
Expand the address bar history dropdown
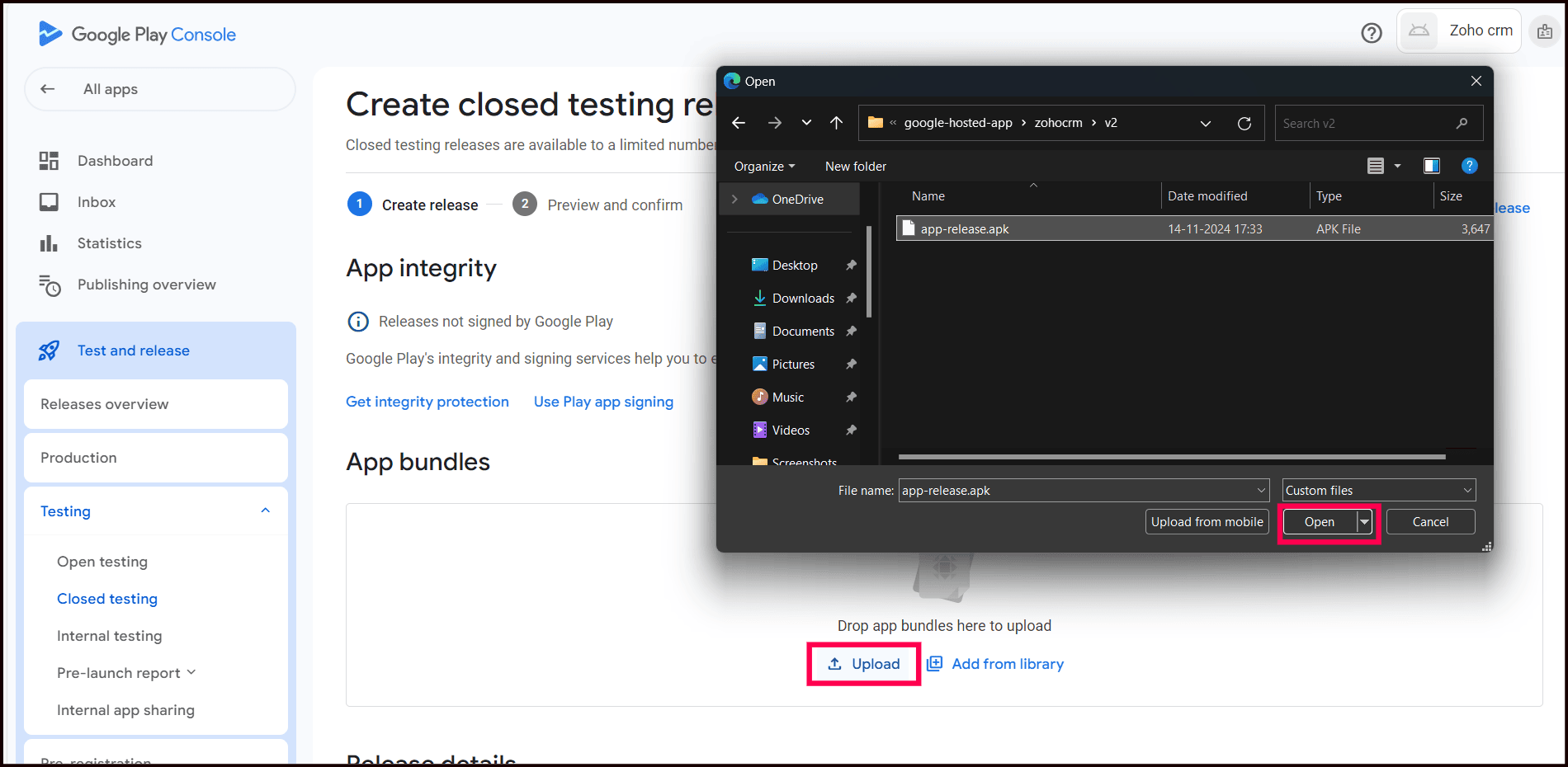1206,124
